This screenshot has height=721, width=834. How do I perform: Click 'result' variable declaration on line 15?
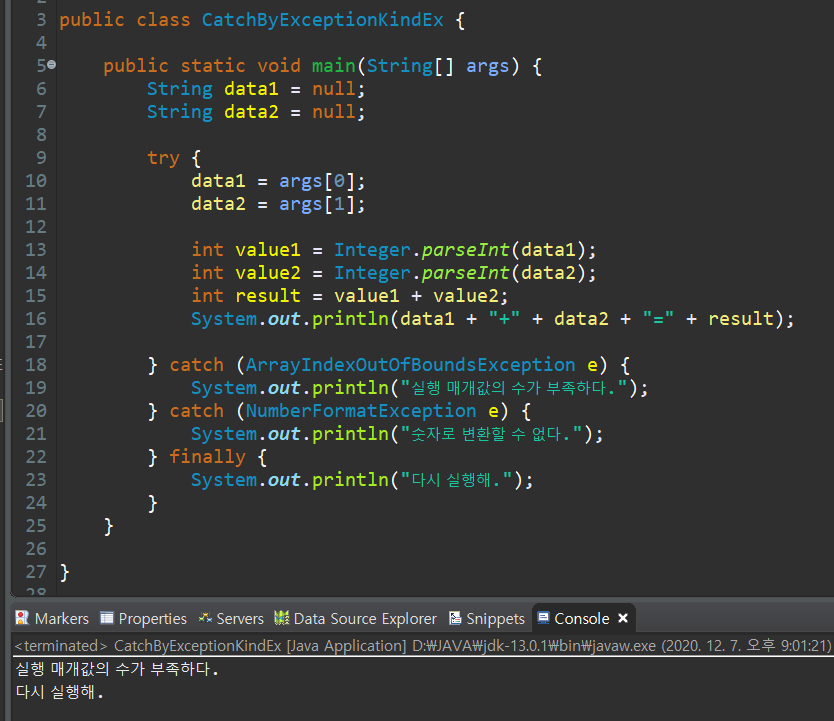(x=268, y=296)
